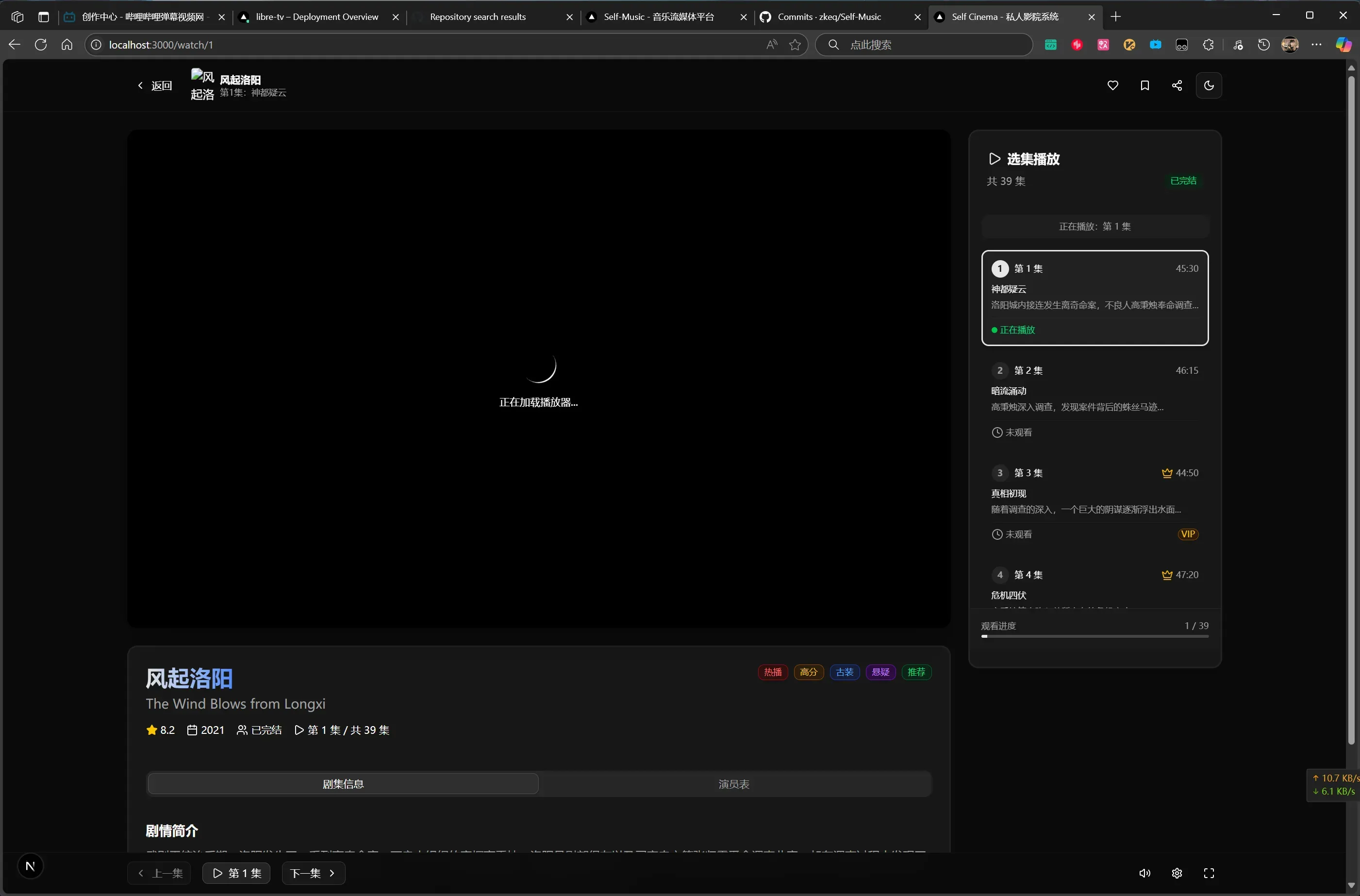Go to next episode with 下一集
This screenshot has width=1360, height=896.
[x=313, y=873]
